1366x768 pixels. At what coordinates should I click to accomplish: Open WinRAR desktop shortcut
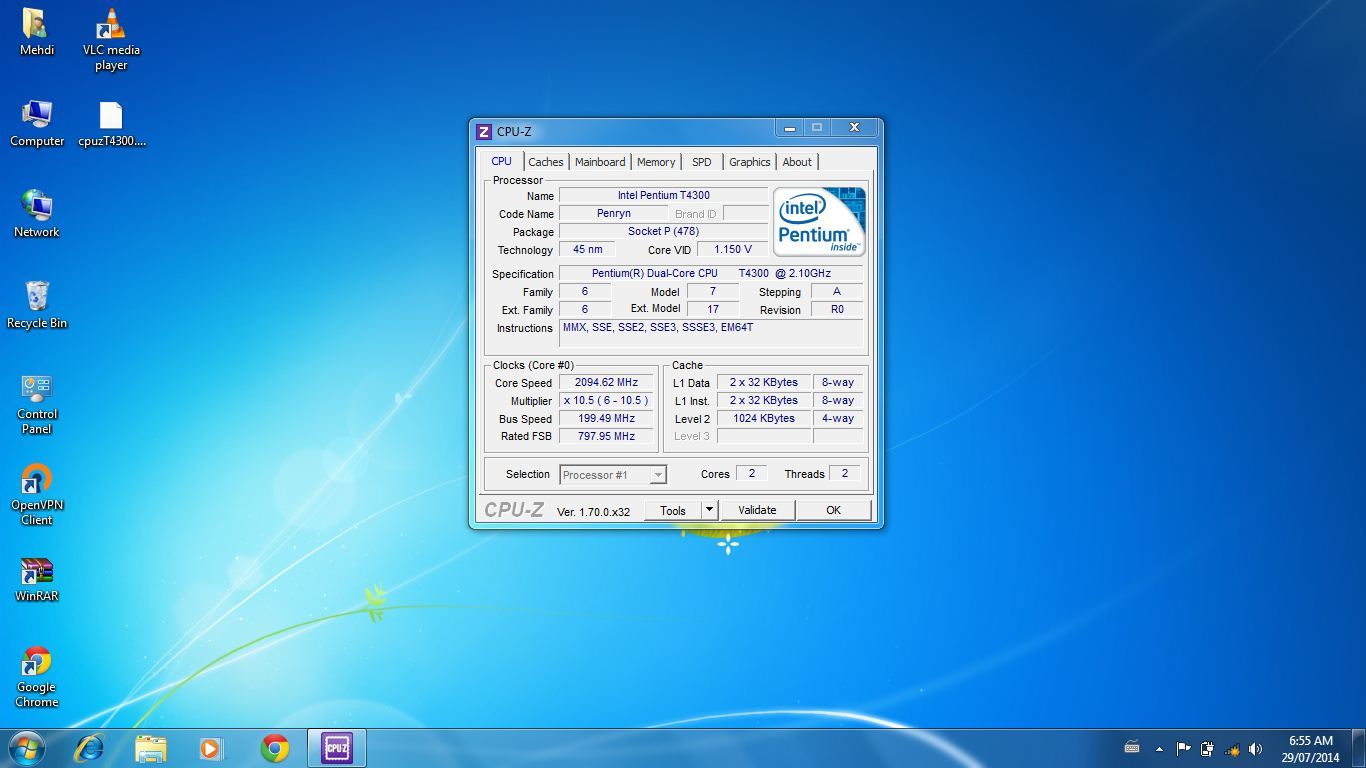click(x=37, y=579)
